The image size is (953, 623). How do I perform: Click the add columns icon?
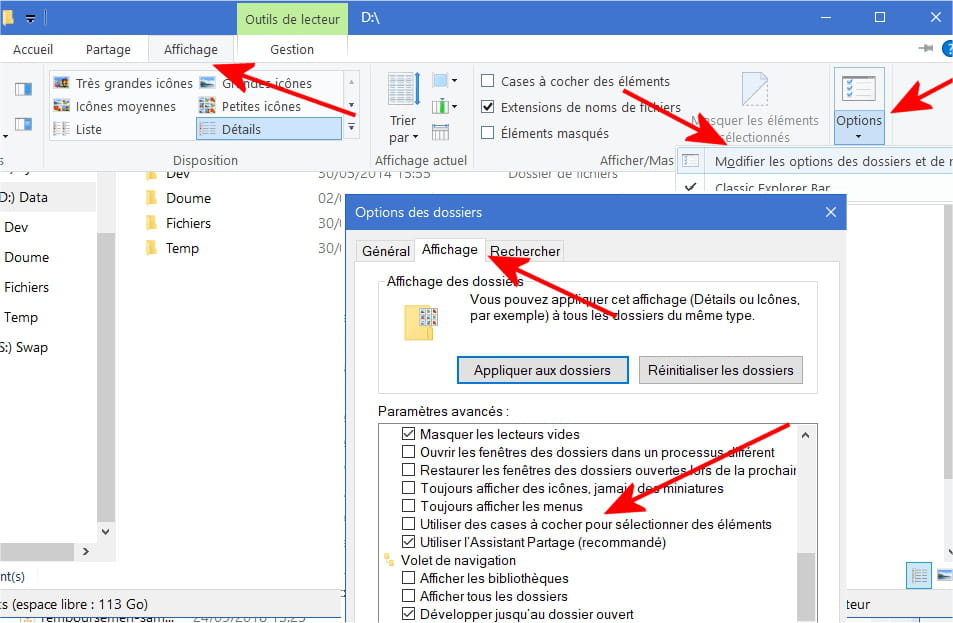tap(440, 106)
